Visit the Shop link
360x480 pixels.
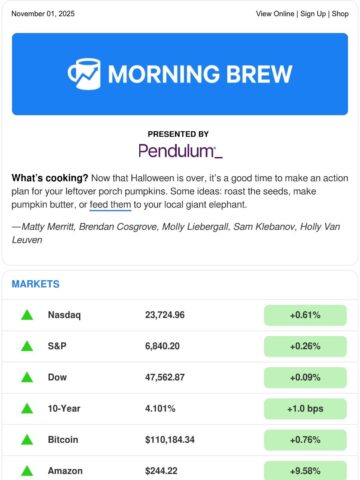pos(340,14)
